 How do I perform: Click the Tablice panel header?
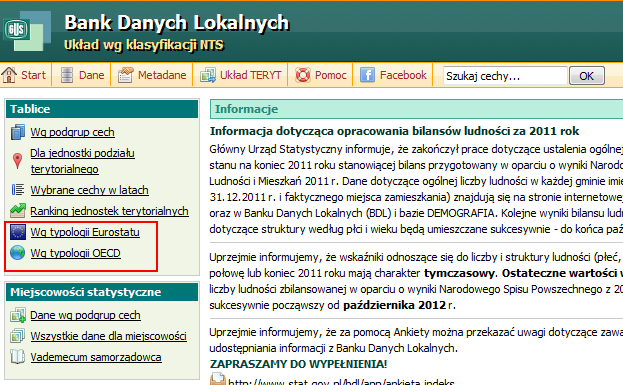click(102, 109)
